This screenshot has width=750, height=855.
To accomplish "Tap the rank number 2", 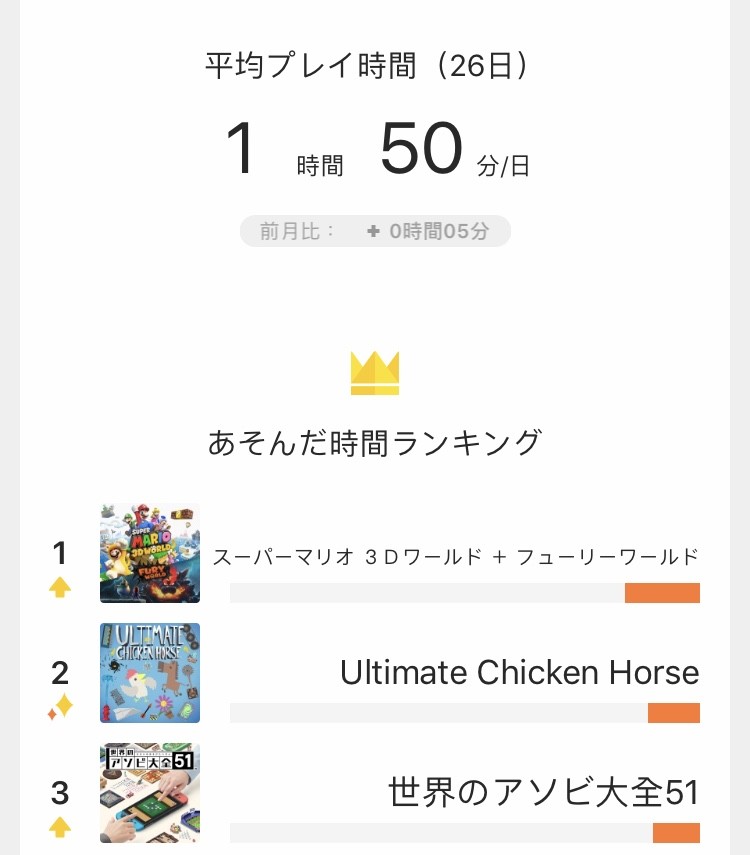I will pyautogui.click(x=60, y=673).
